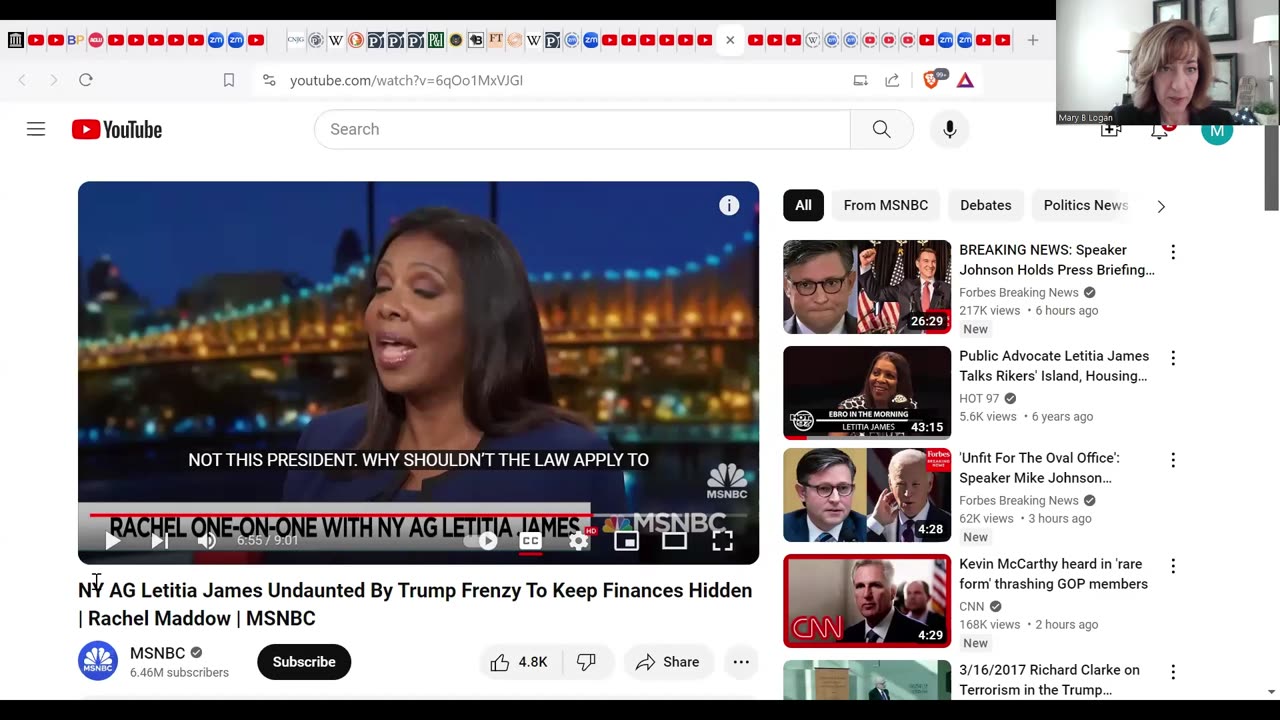The height and width of the screenshot is (720, 1280).
Task: Open the info card icon on the video
Action: (x=729, y=205)
